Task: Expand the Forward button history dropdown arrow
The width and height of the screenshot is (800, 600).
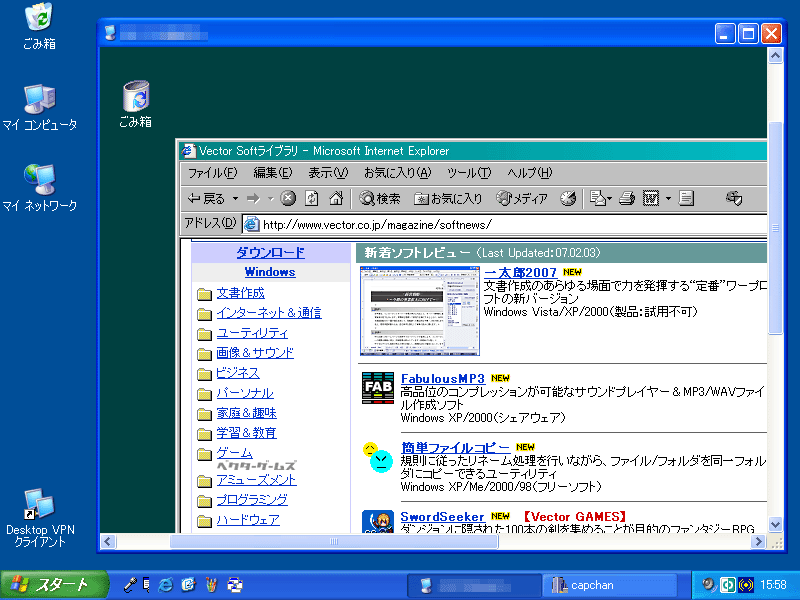Action: point(270,198)
